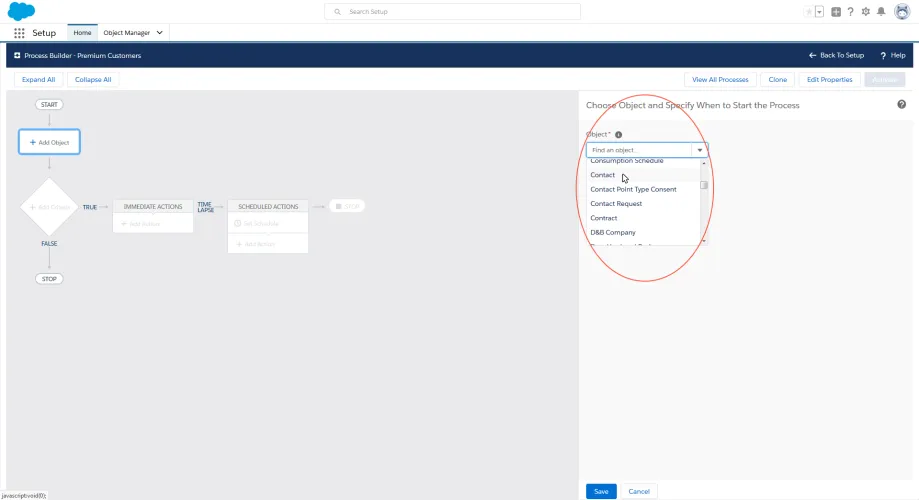Click the Object field info icon
919x500 pixels.
point(618,135)
